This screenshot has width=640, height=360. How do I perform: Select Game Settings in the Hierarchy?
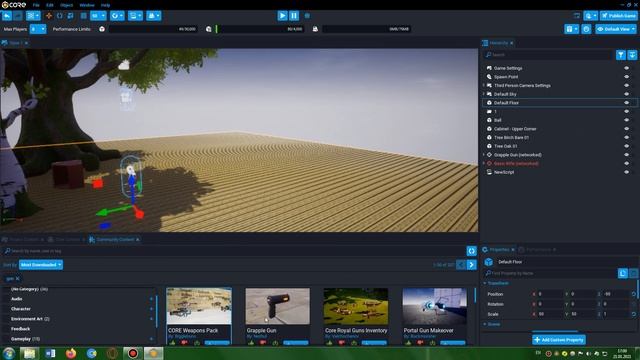[508, 68]
